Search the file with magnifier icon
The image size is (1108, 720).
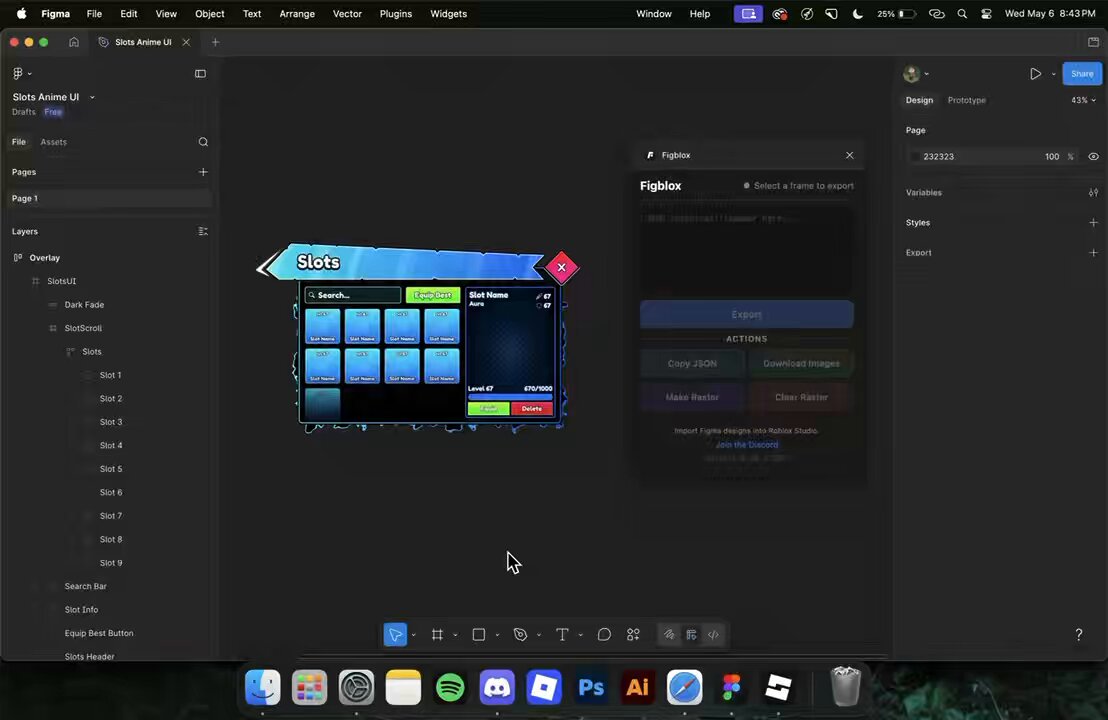click(x=203, y=142)
